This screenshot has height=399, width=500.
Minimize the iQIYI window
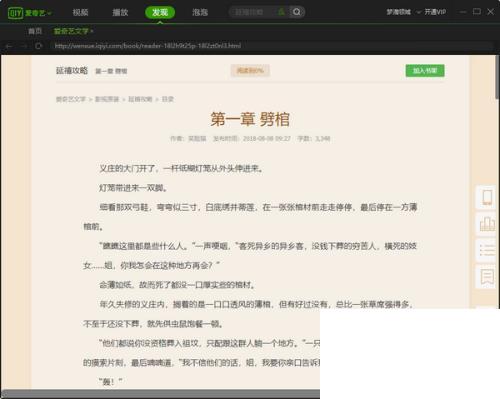tap(463, 12)
